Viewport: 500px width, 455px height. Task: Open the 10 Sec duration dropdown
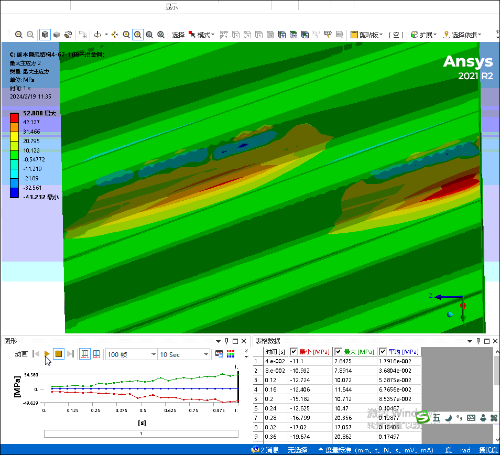[184, 354]
